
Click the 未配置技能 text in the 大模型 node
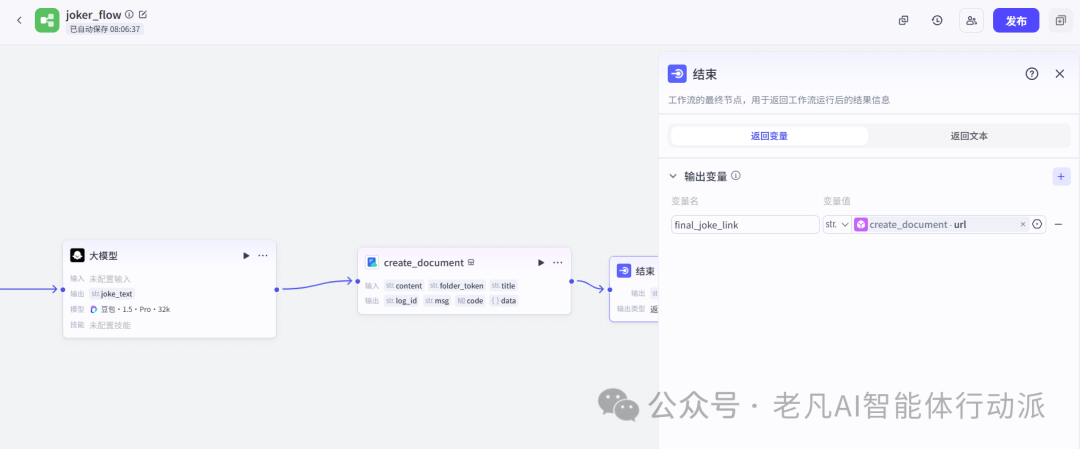tap(110, 325)
